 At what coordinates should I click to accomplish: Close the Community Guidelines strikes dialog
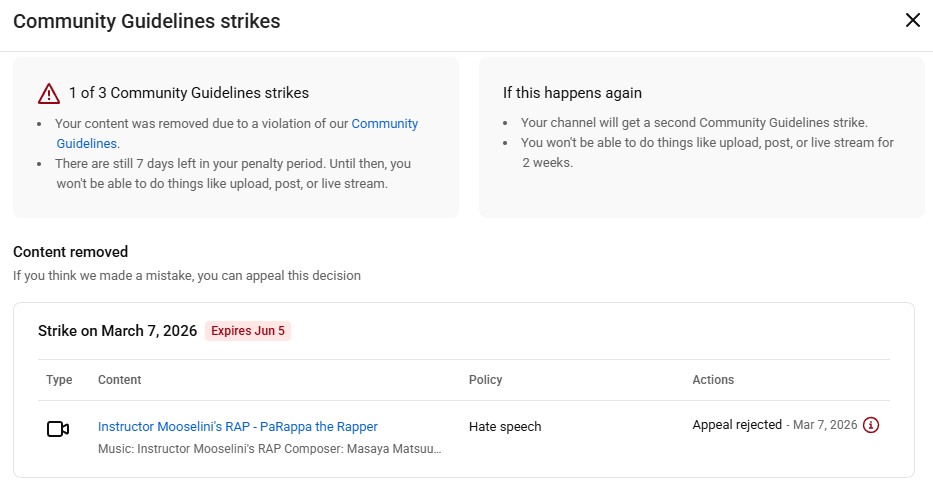coord(912,20)
